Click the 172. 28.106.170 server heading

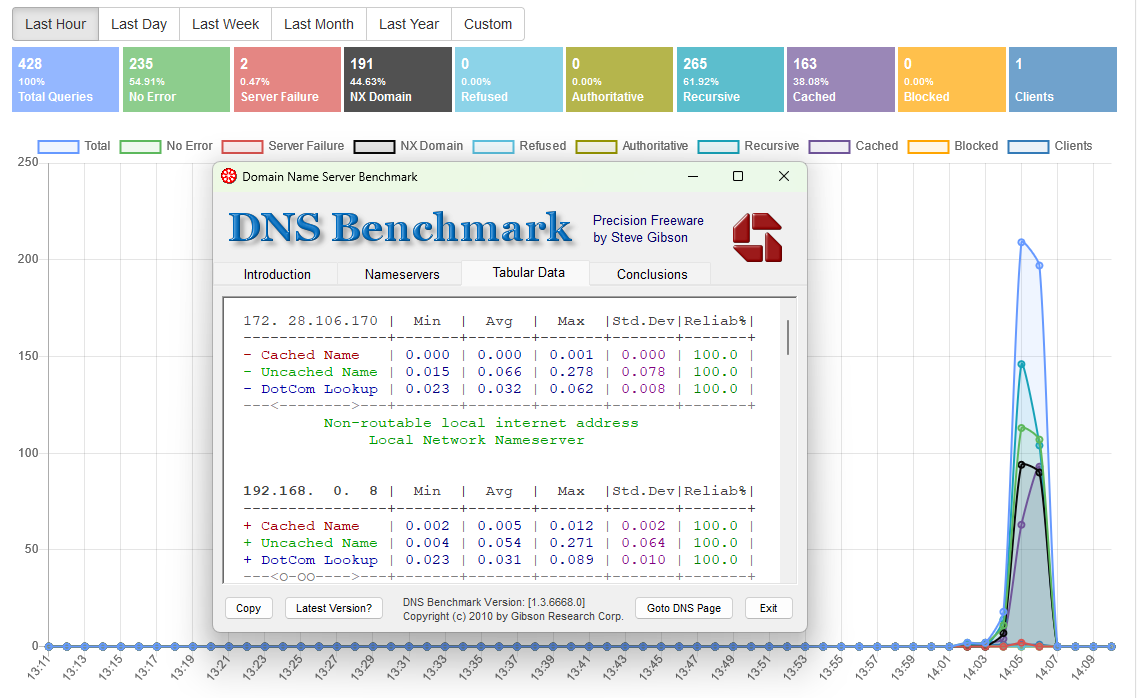click(x=311, y=321)
